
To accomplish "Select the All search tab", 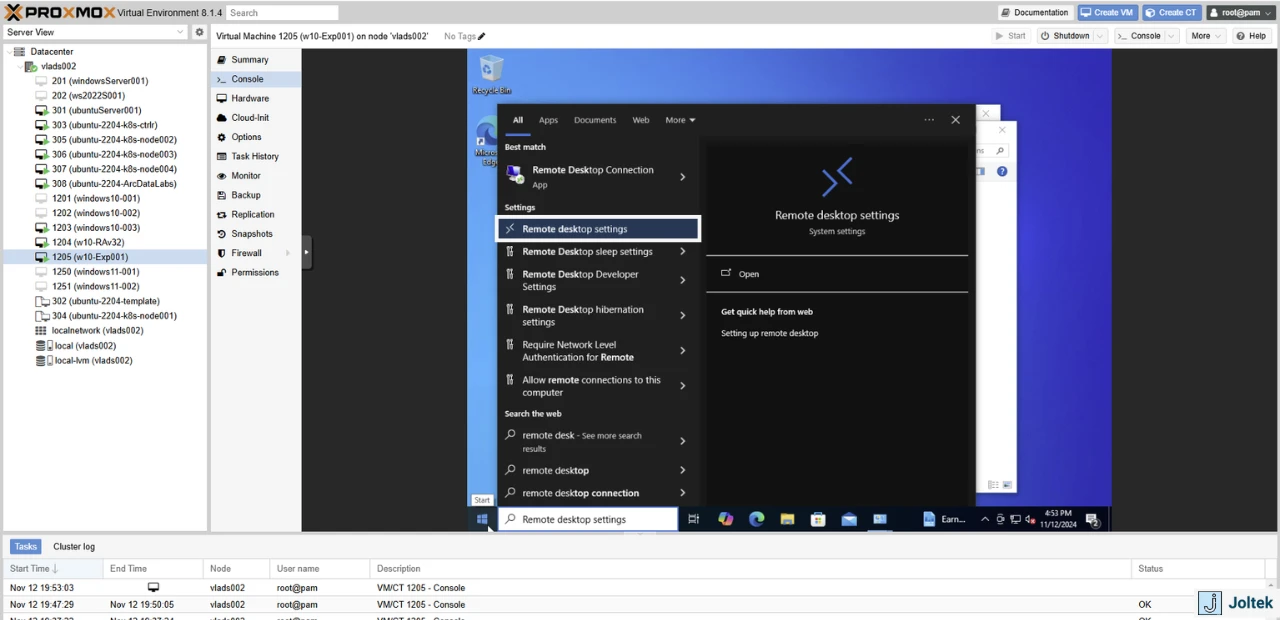I will point(518,120).
